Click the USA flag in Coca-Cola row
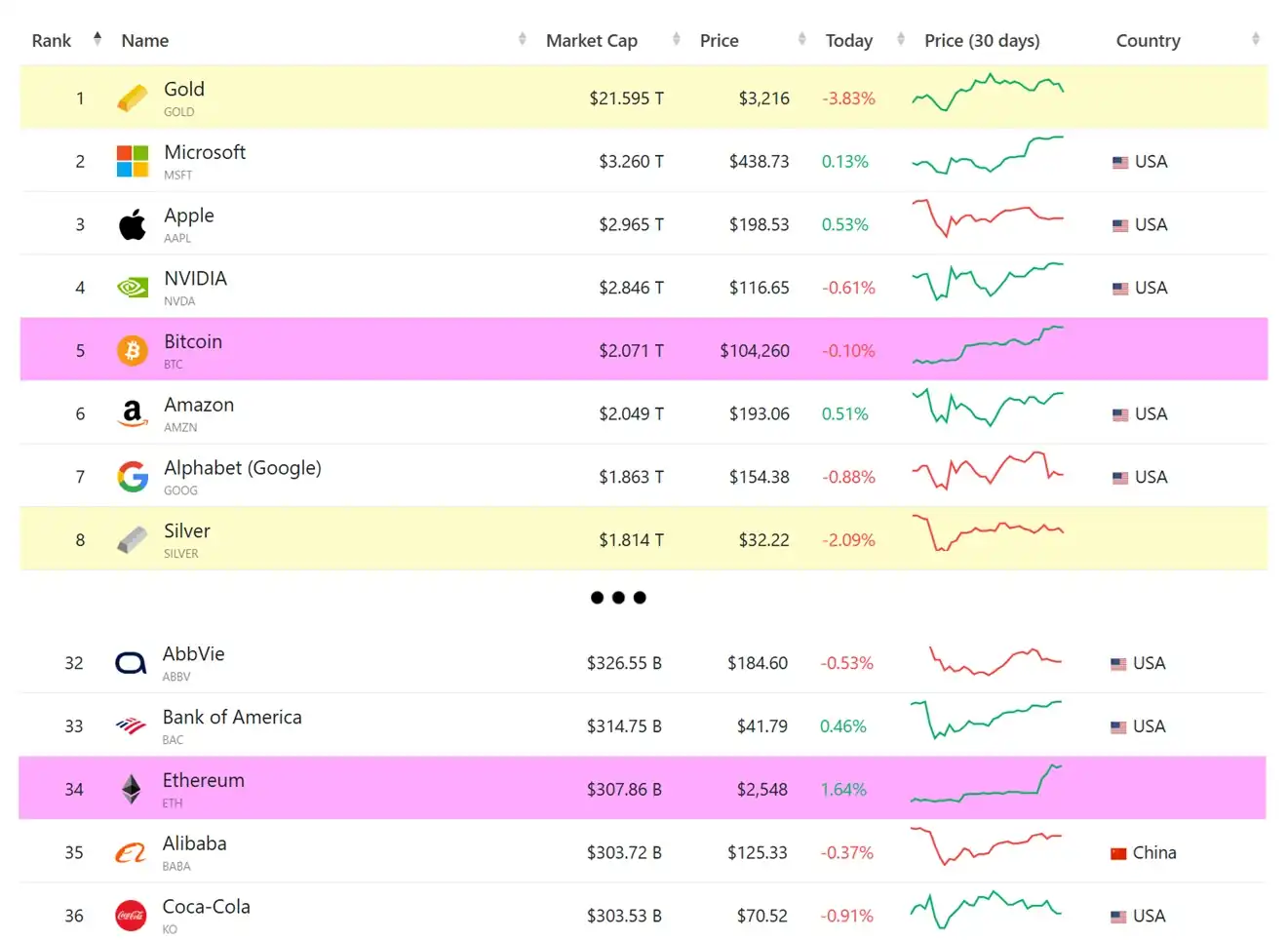Viewport: 1288px width, 940px height. pos(1118,917)
